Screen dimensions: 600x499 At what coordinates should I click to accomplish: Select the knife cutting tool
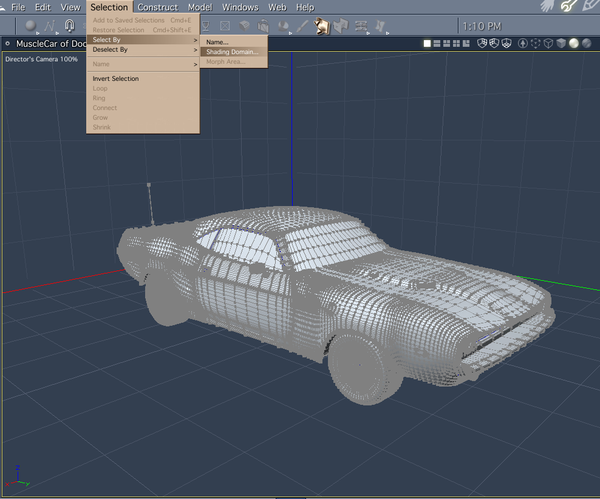pos(302,26)
